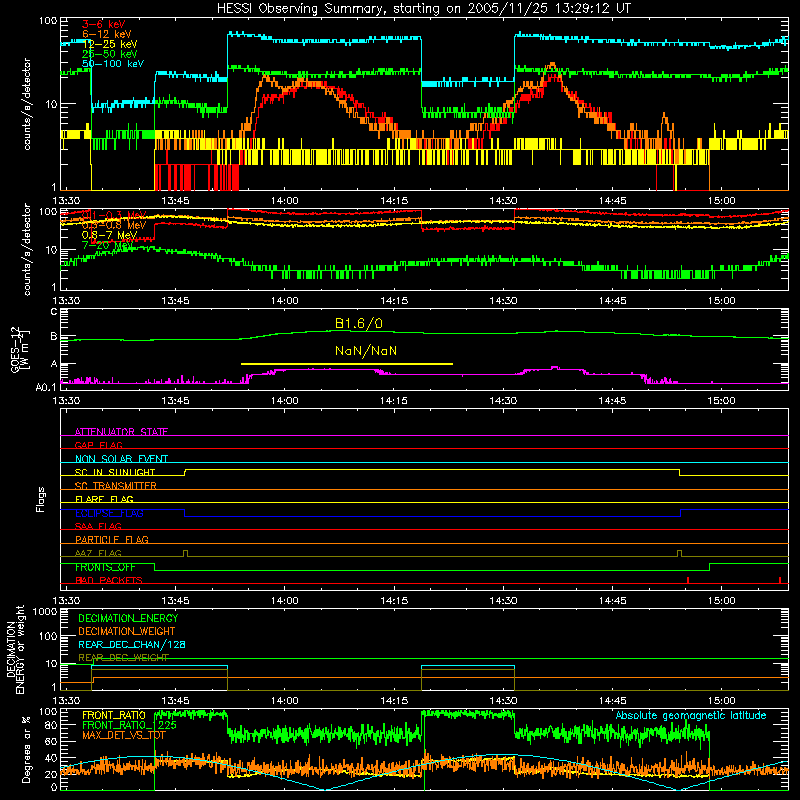Click the FRONTS_OFF flag label
The image size is (800, 800).
pos(105,567)
